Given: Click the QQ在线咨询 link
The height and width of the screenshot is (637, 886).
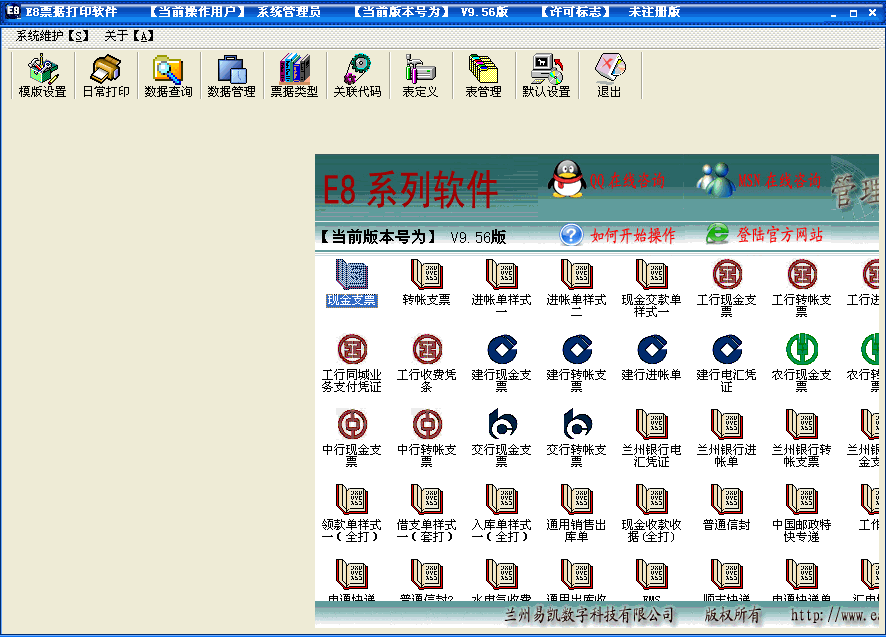Looking at the screenshot, I should click(606, 179).
